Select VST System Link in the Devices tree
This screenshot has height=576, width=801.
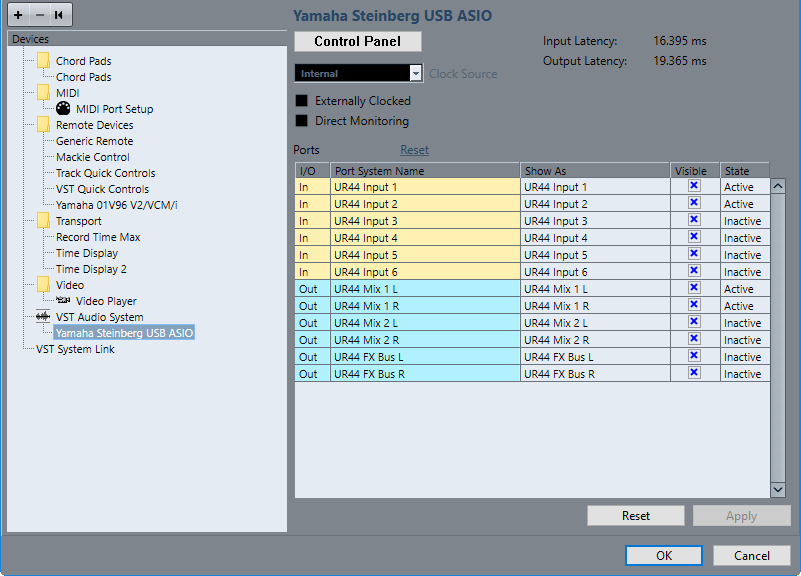[x=75, y=349]
